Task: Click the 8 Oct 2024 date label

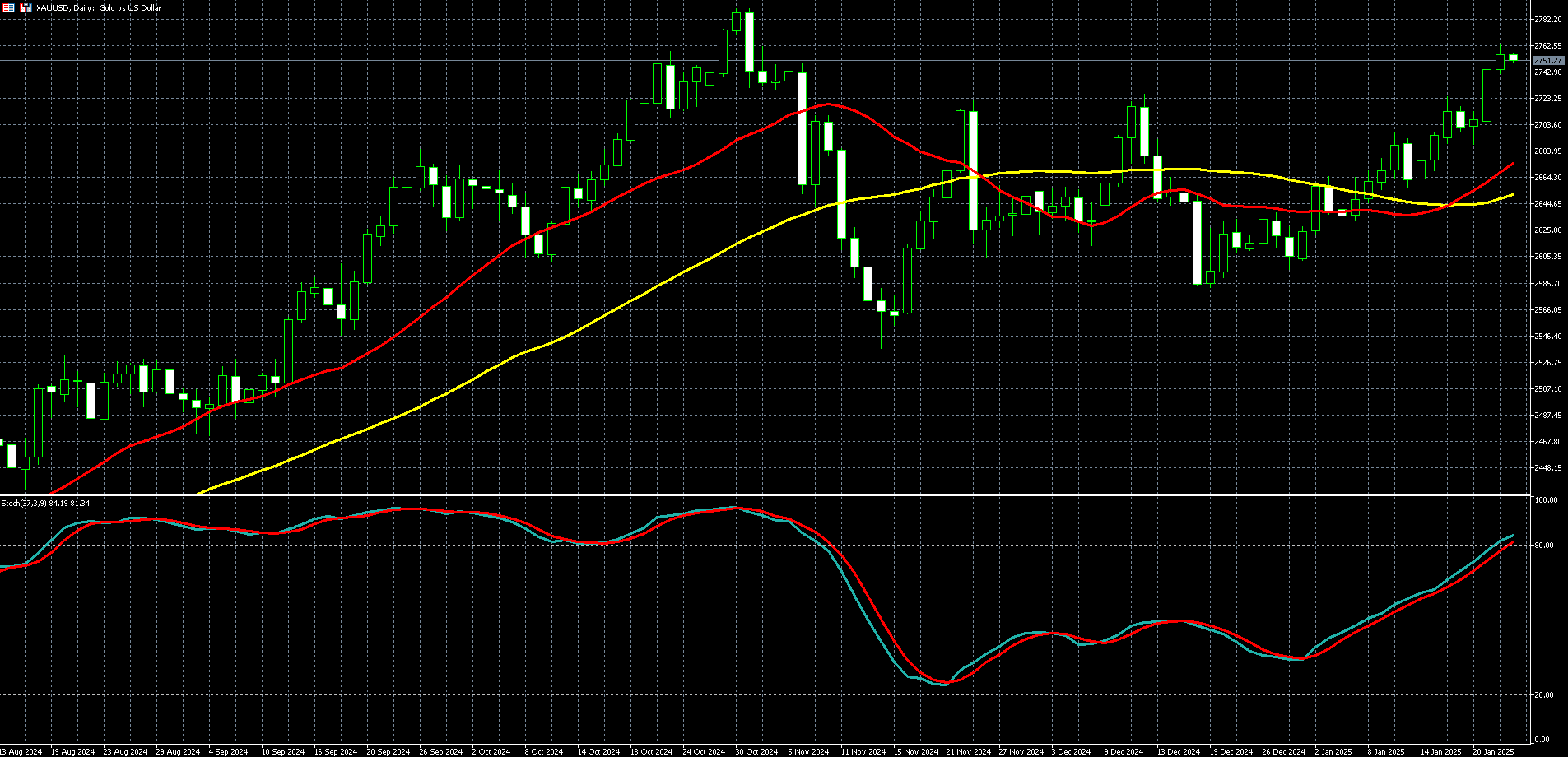Action: [544, 752]
